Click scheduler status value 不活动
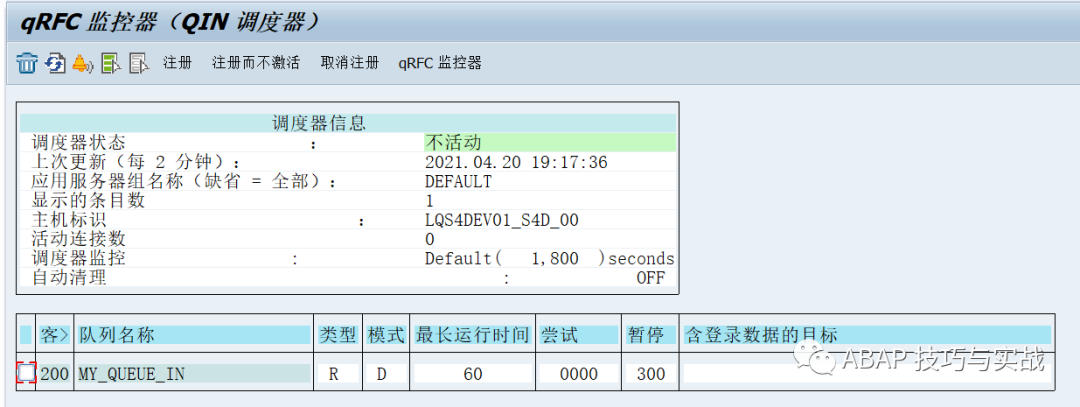Image resolution: width=1080 pixels, height=407 pixels. [x=453, y=143]
